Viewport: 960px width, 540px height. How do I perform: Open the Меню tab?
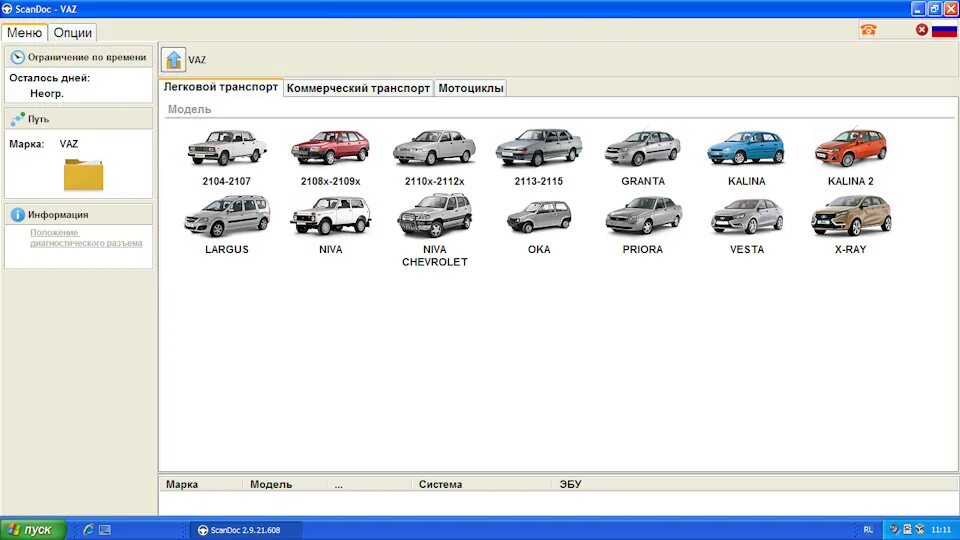(24, 32)
